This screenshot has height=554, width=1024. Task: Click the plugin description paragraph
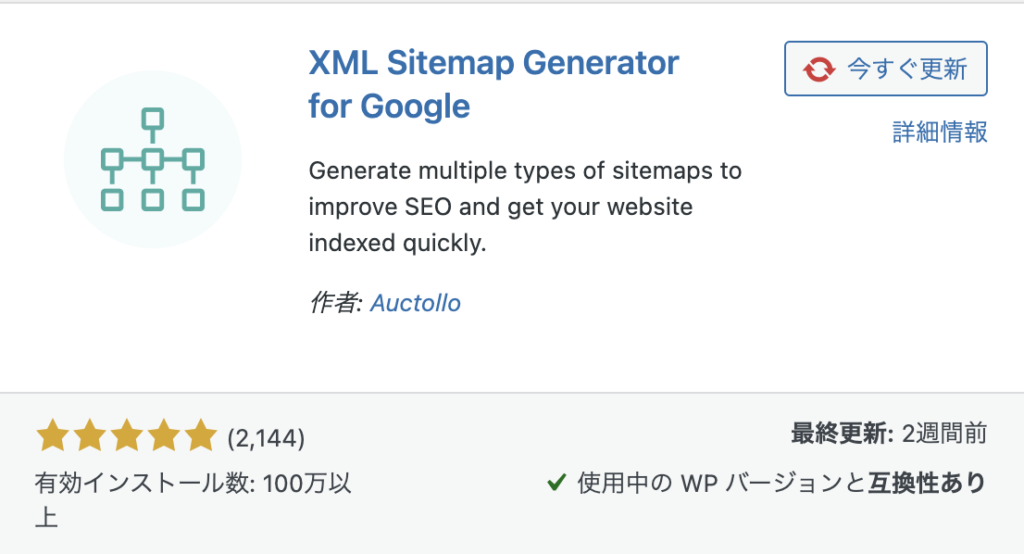point(525,206)
